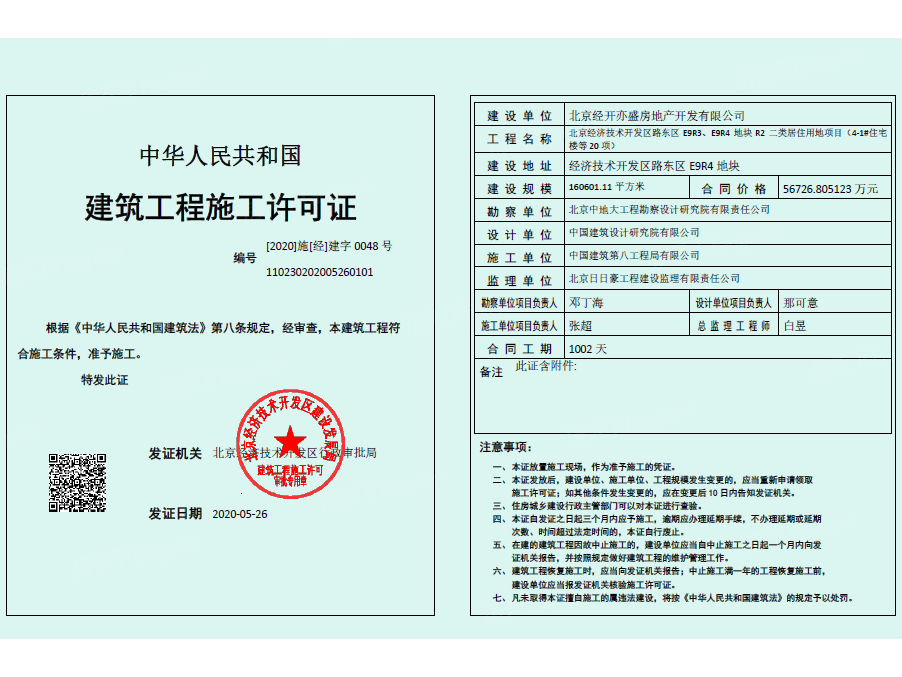Click the 建设单位 row label
This screenshot has width=902, height=677.
click(519, 116)
